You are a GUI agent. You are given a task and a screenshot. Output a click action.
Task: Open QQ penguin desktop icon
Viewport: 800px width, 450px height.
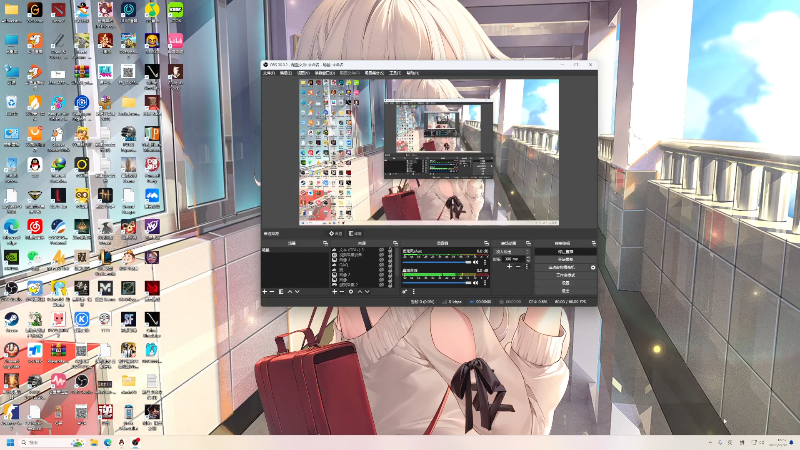35,168
